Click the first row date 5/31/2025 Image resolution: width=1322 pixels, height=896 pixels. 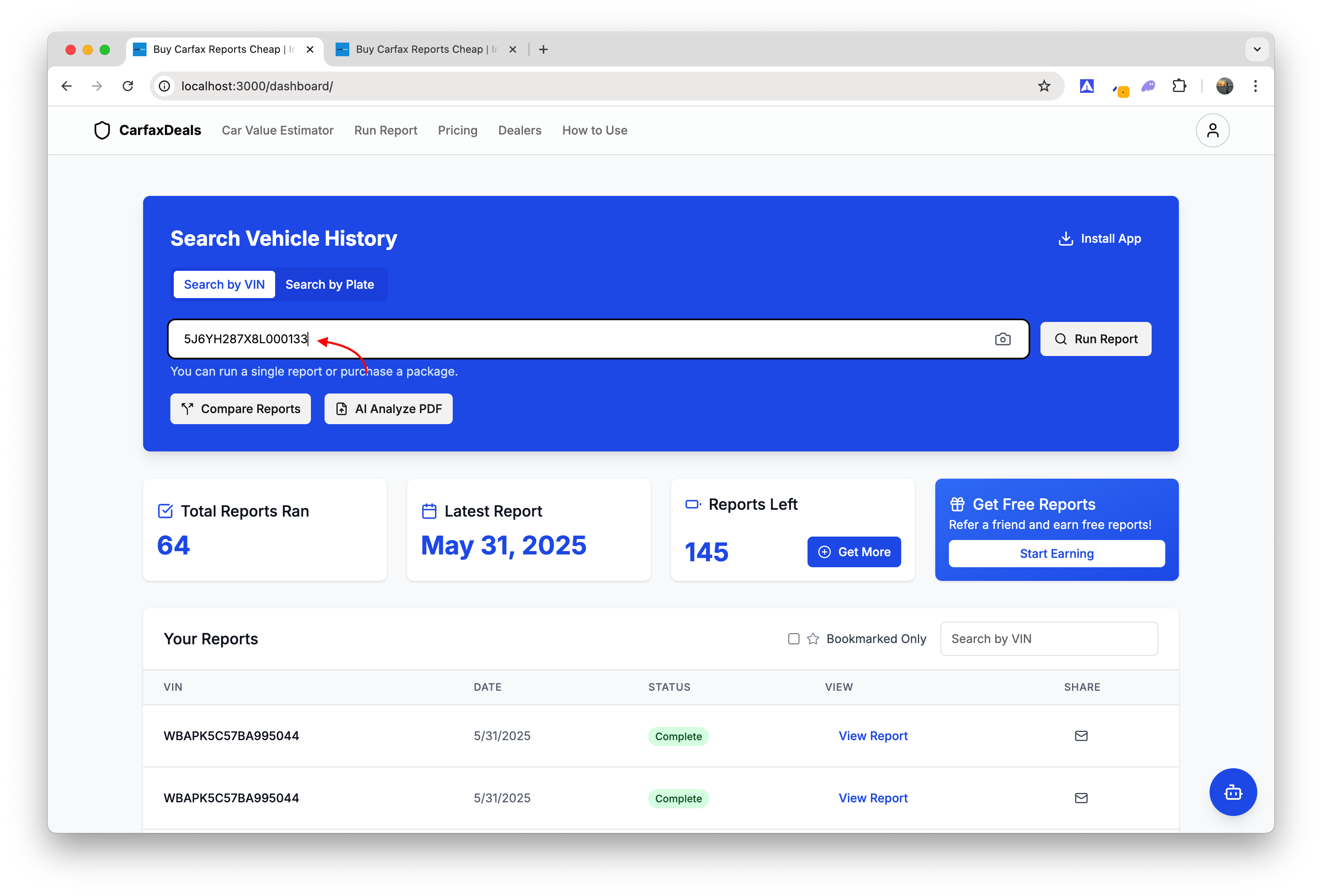[x=502, y=735]
